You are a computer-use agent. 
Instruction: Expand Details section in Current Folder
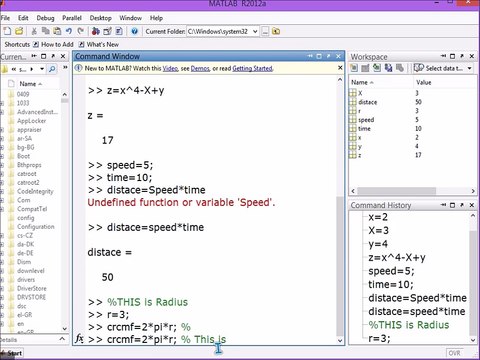click(x=62, y=339)
